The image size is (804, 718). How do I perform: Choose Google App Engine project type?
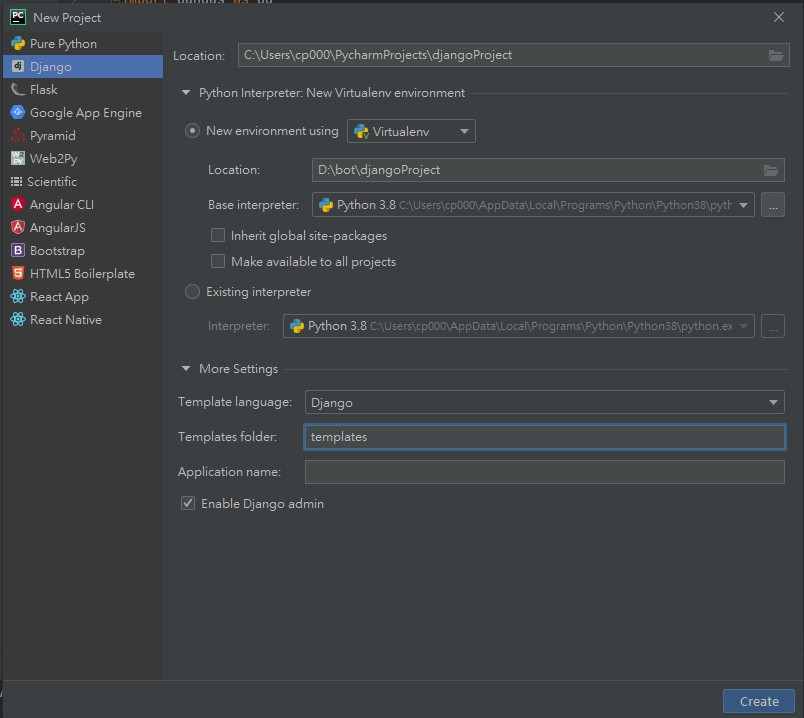point(83,112)
